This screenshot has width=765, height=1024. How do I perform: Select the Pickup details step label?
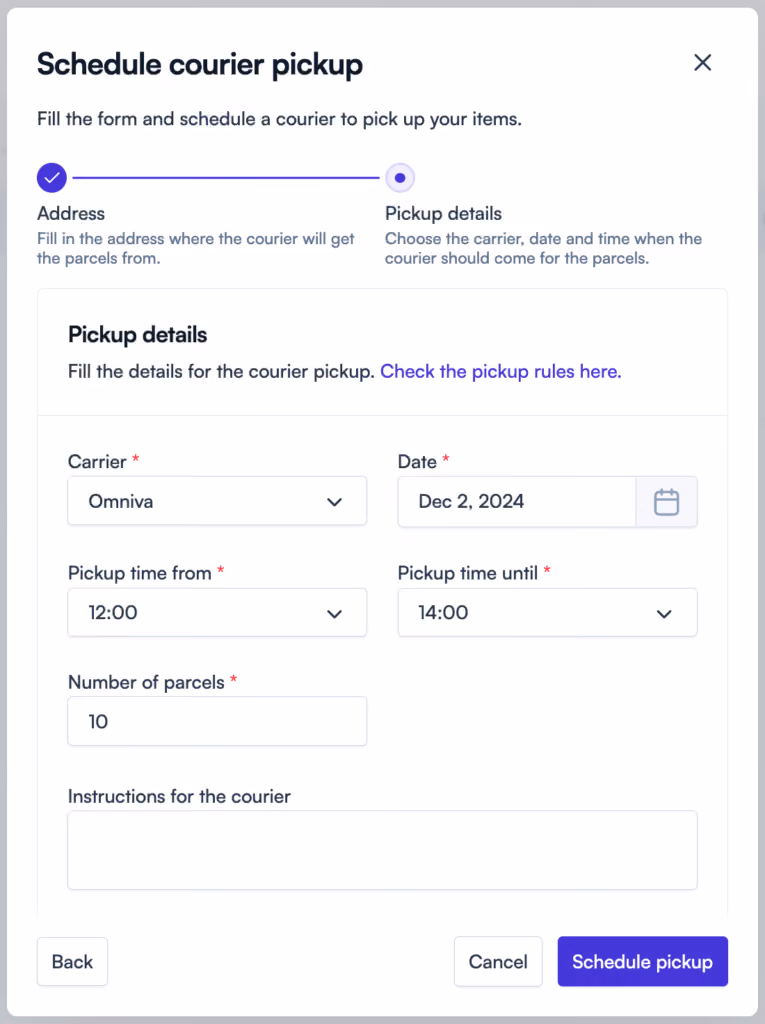click(x=444, y=214)
